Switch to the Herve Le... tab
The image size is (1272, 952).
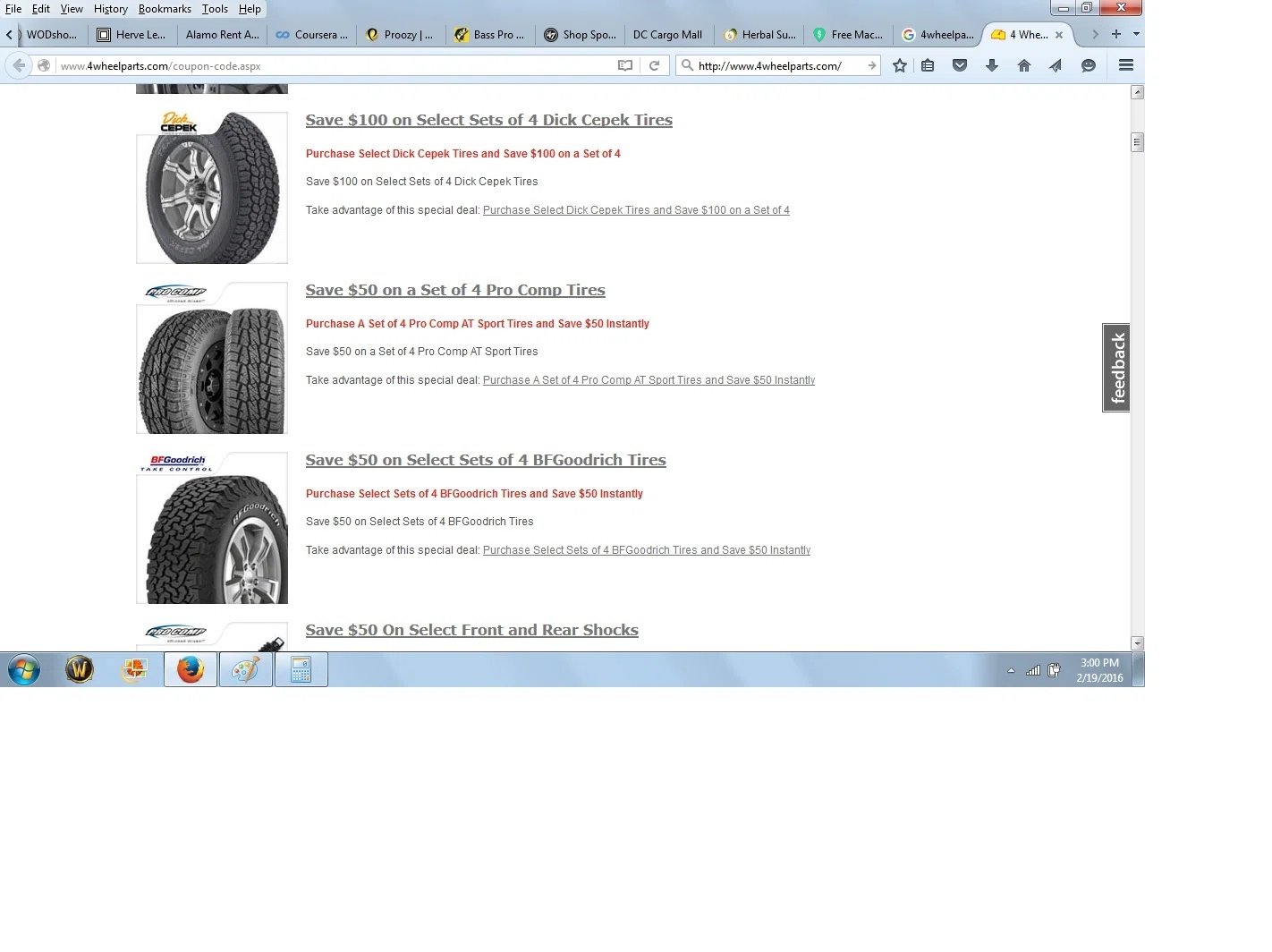pyautogui.click(x=132, y=35)
